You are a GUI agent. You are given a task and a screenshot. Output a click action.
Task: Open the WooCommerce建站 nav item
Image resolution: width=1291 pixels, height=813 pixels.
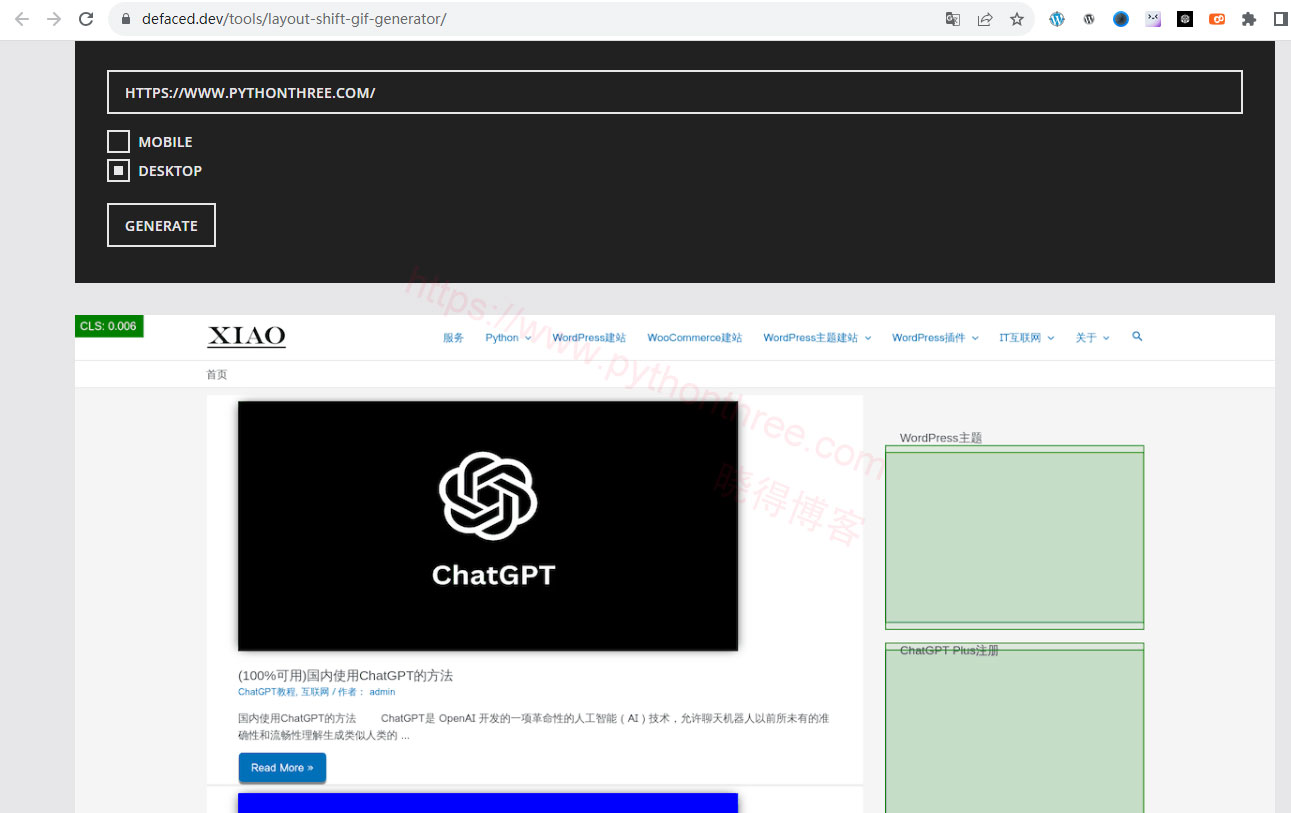pyautogui.click(x=695, y=338)
